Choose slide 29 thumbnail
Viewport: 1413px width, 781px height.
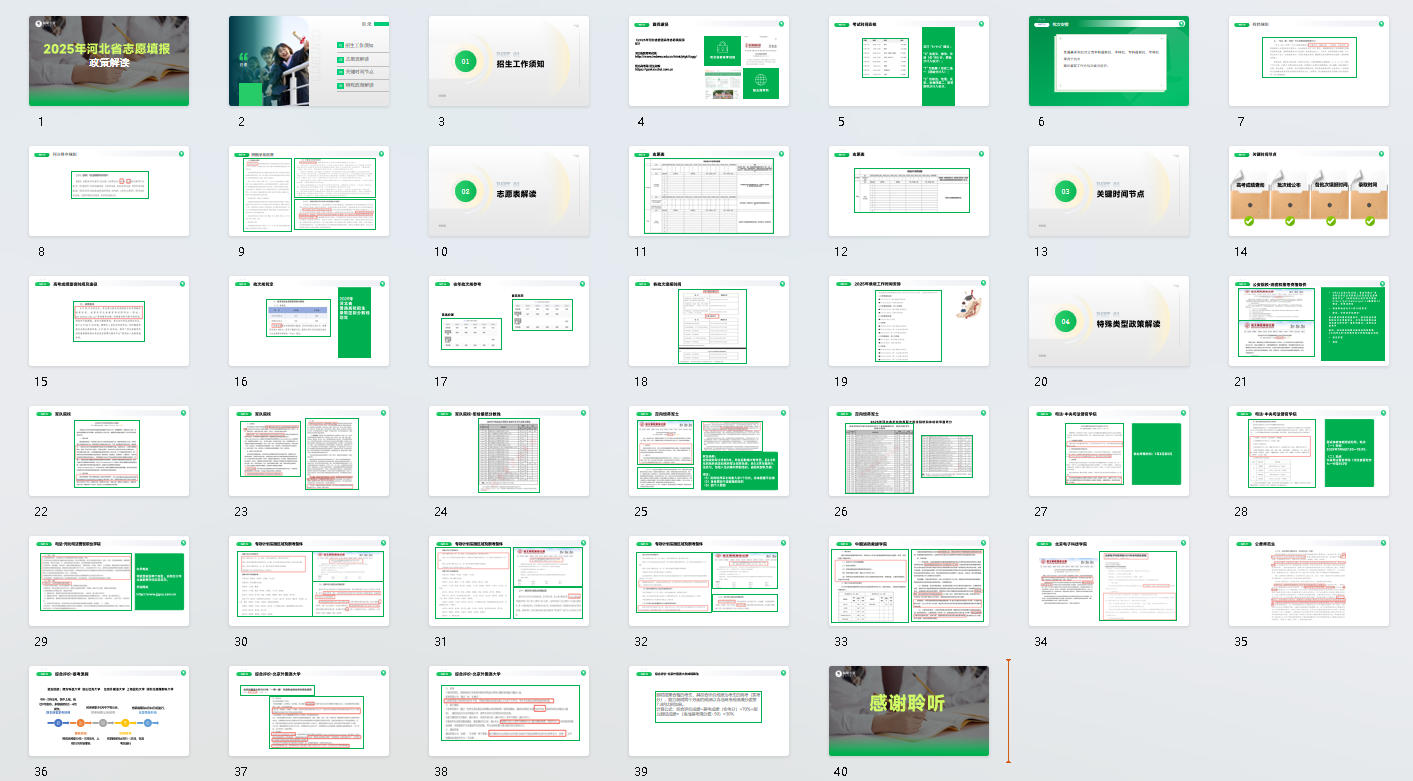[x=108, y=581]
